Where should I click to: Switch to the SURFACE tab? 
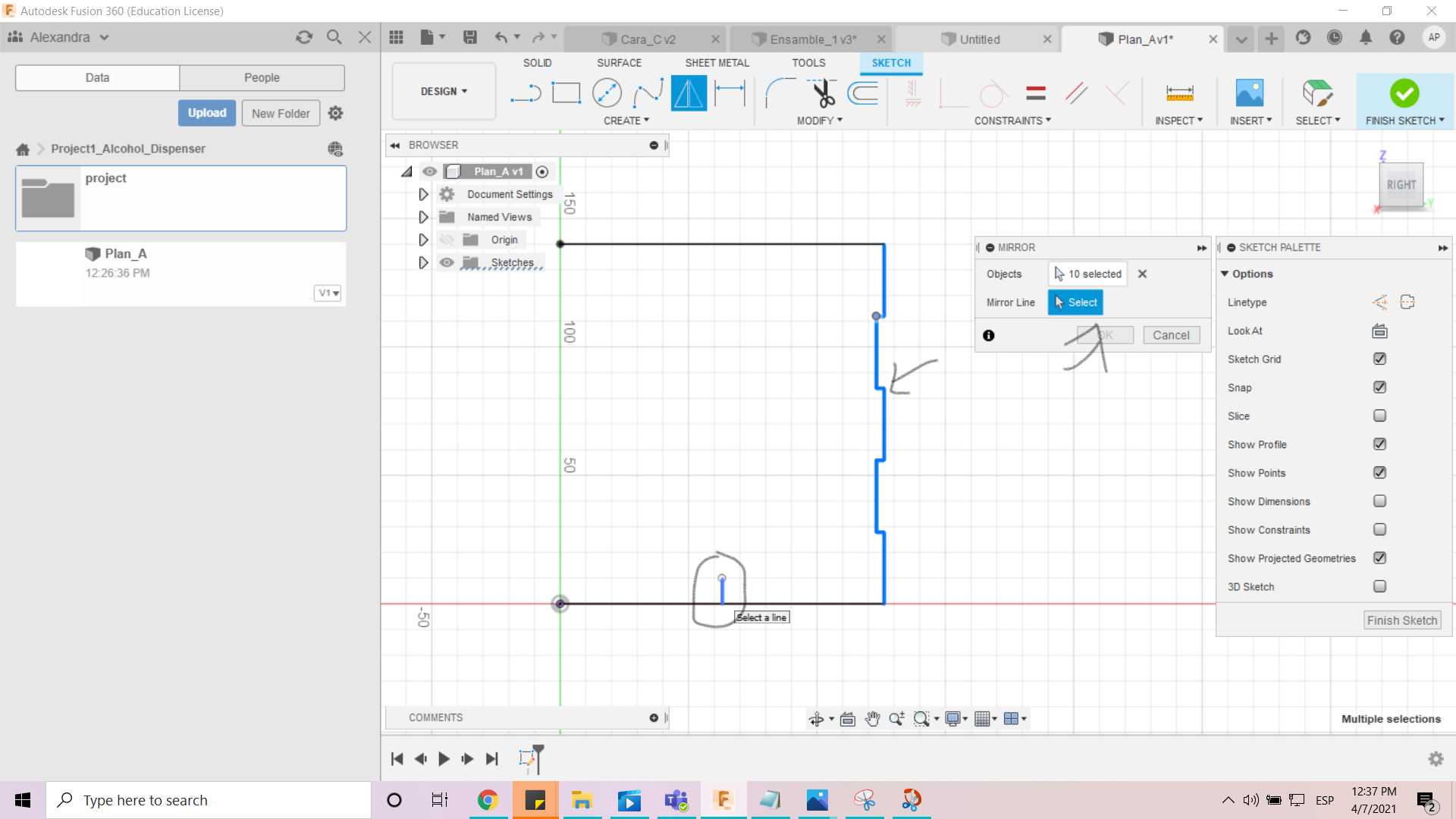(619, 63)
